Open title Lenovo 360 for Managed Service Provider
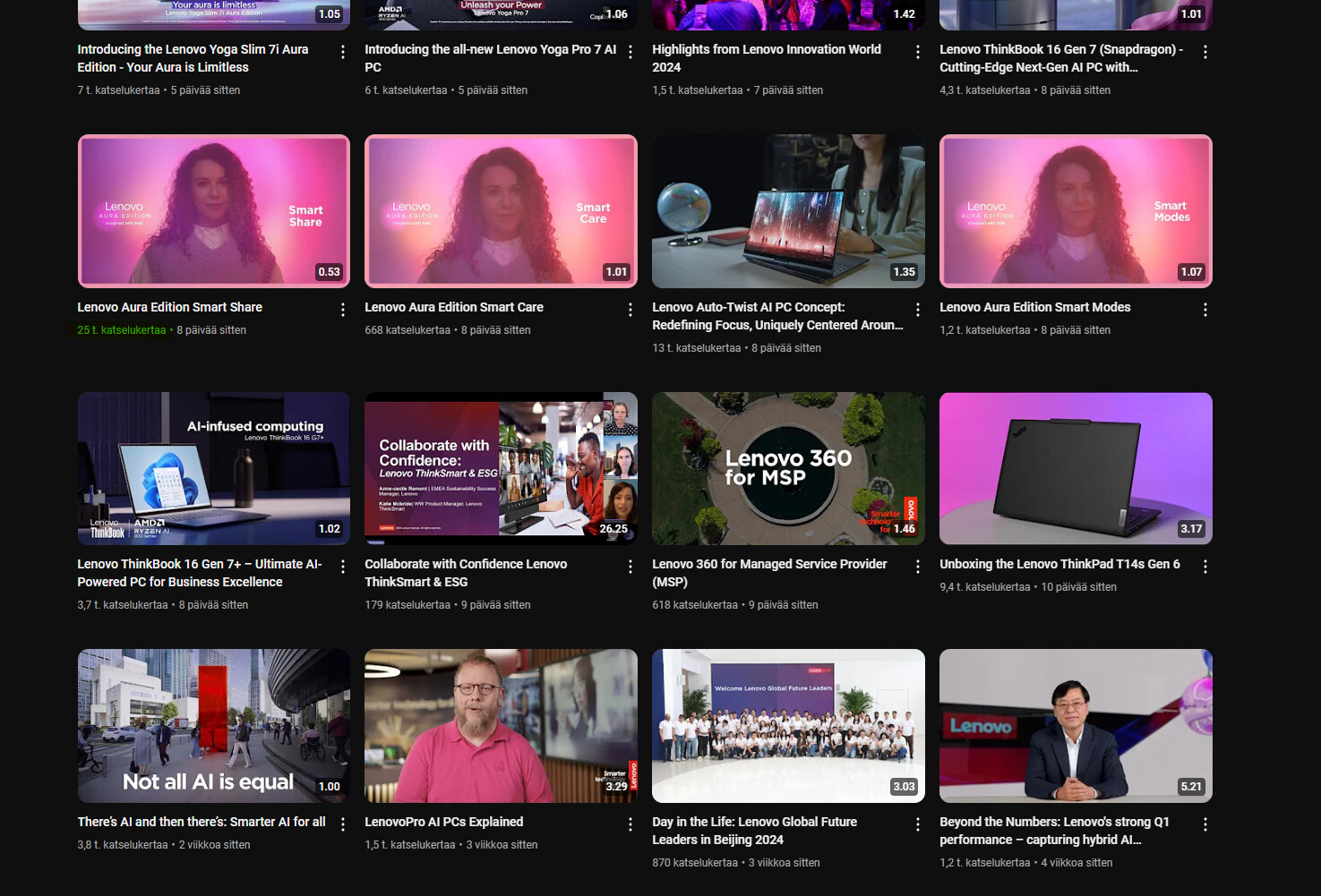This screenshot has width=1321, height=896. [x=769, y=573]
